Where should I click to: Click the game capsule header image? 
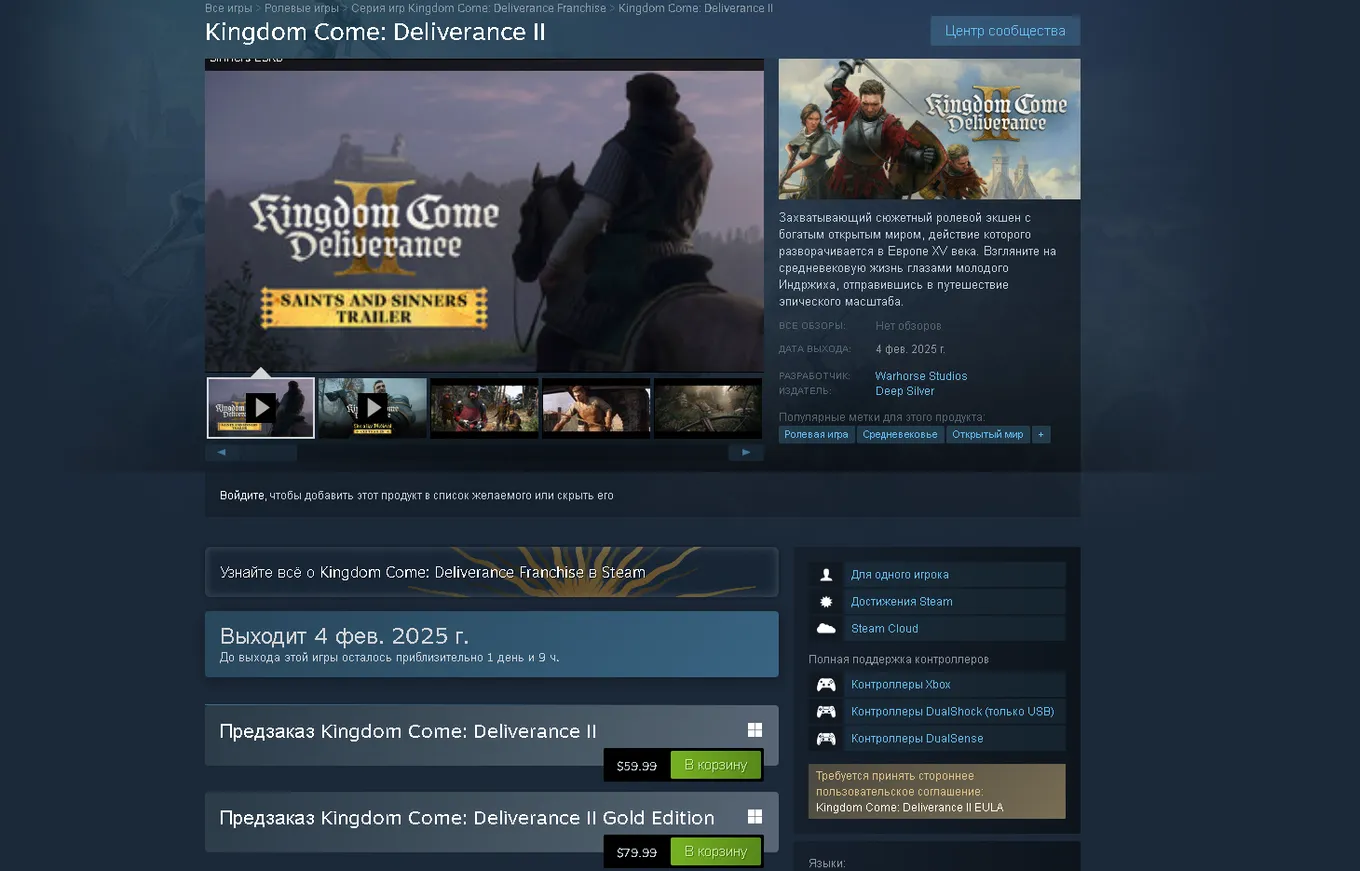(x=929, y=129)
